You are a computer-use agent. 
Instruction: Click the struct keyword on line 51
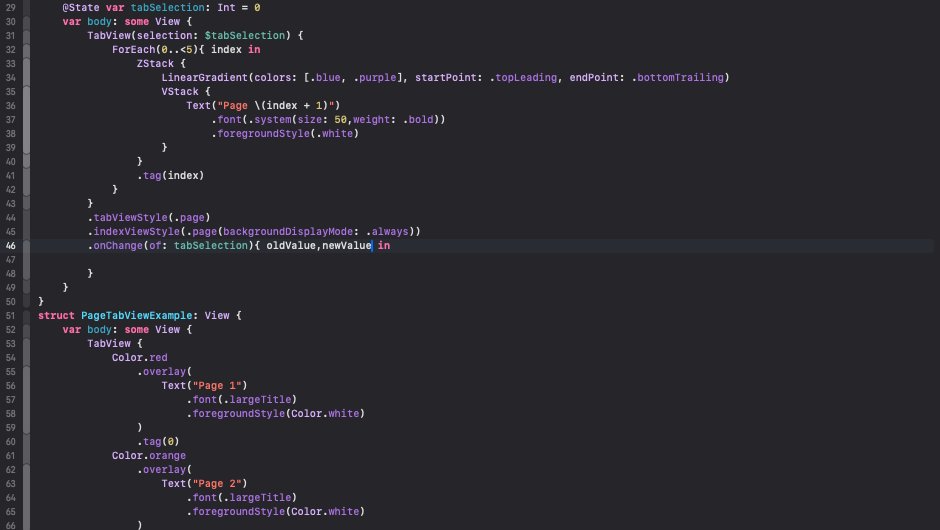(56, 315)
